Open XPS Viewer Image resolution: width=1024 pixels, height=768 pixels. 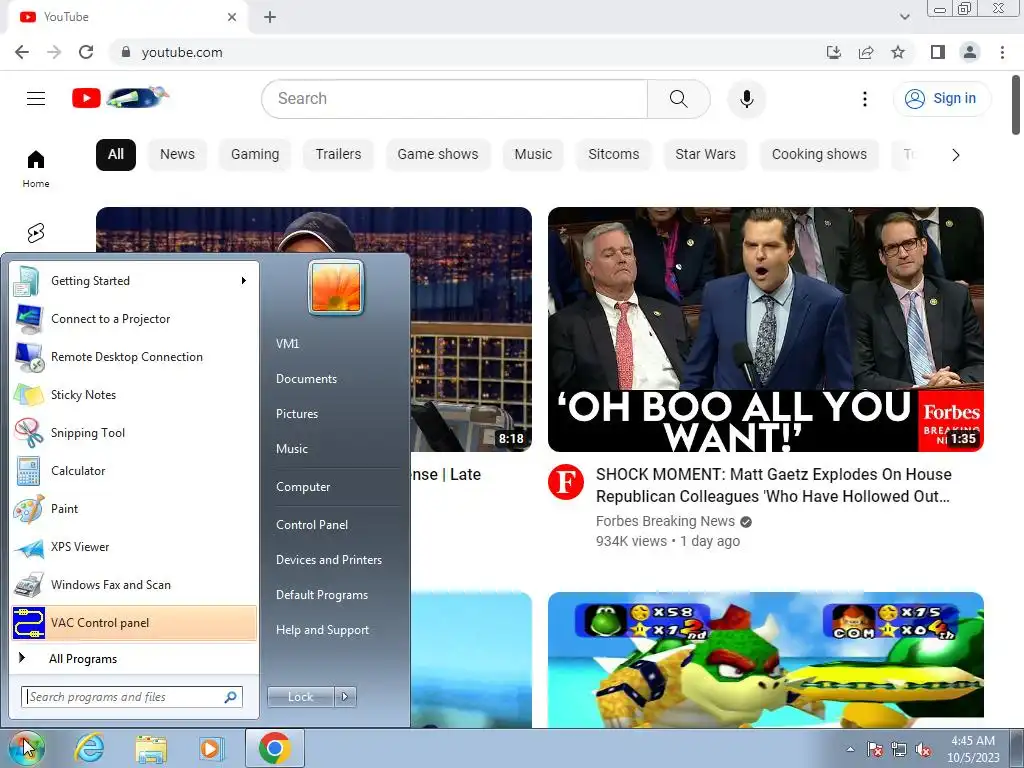coord(135,547)
